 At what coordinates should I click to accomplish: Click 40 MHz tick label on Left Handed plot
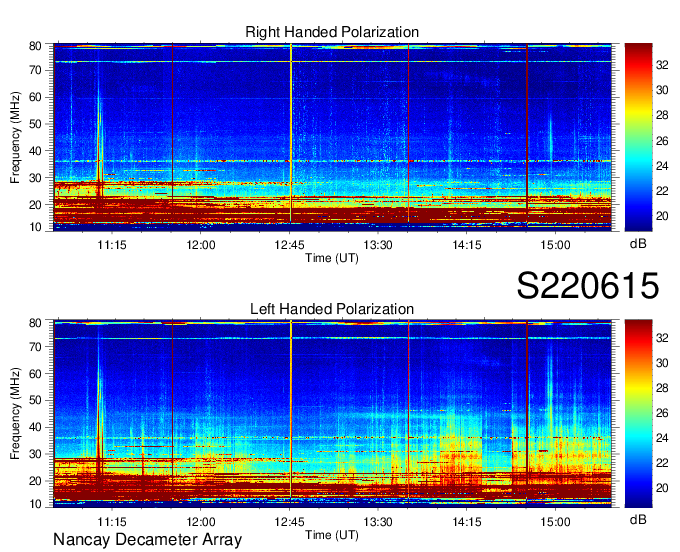(x=35, y=427)
